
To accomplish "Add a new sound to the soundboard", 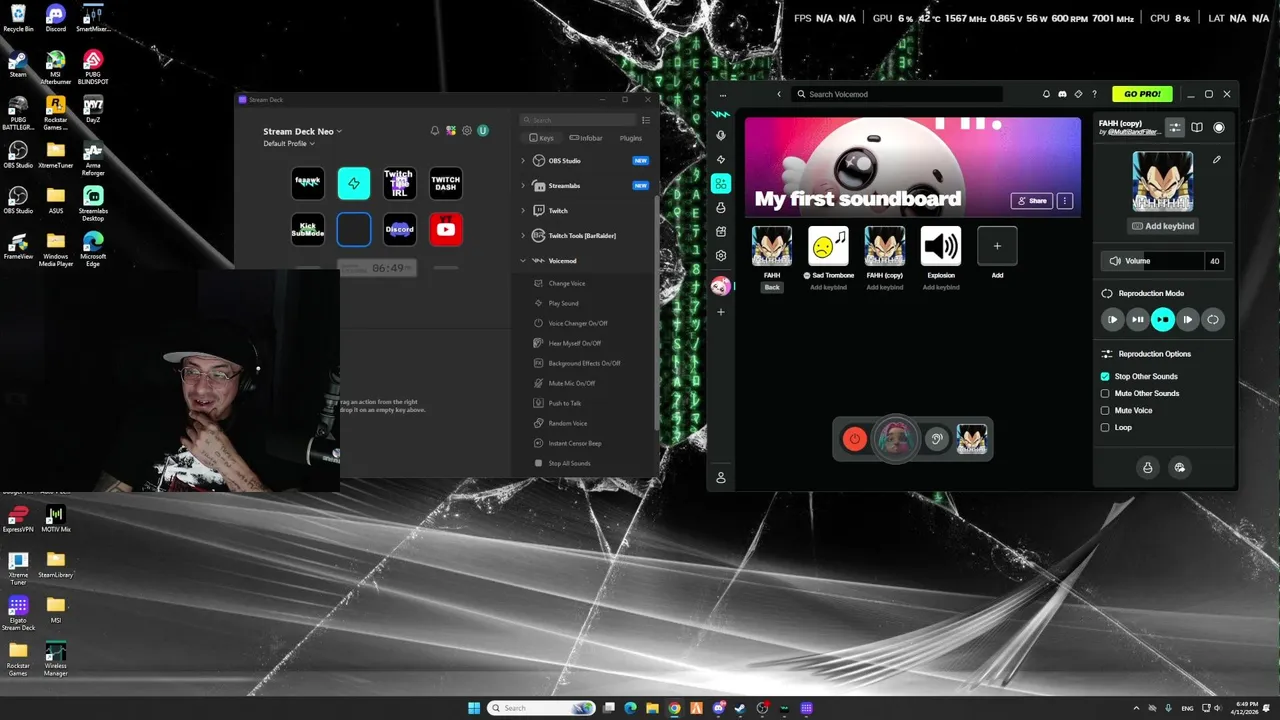I will 997,246.
